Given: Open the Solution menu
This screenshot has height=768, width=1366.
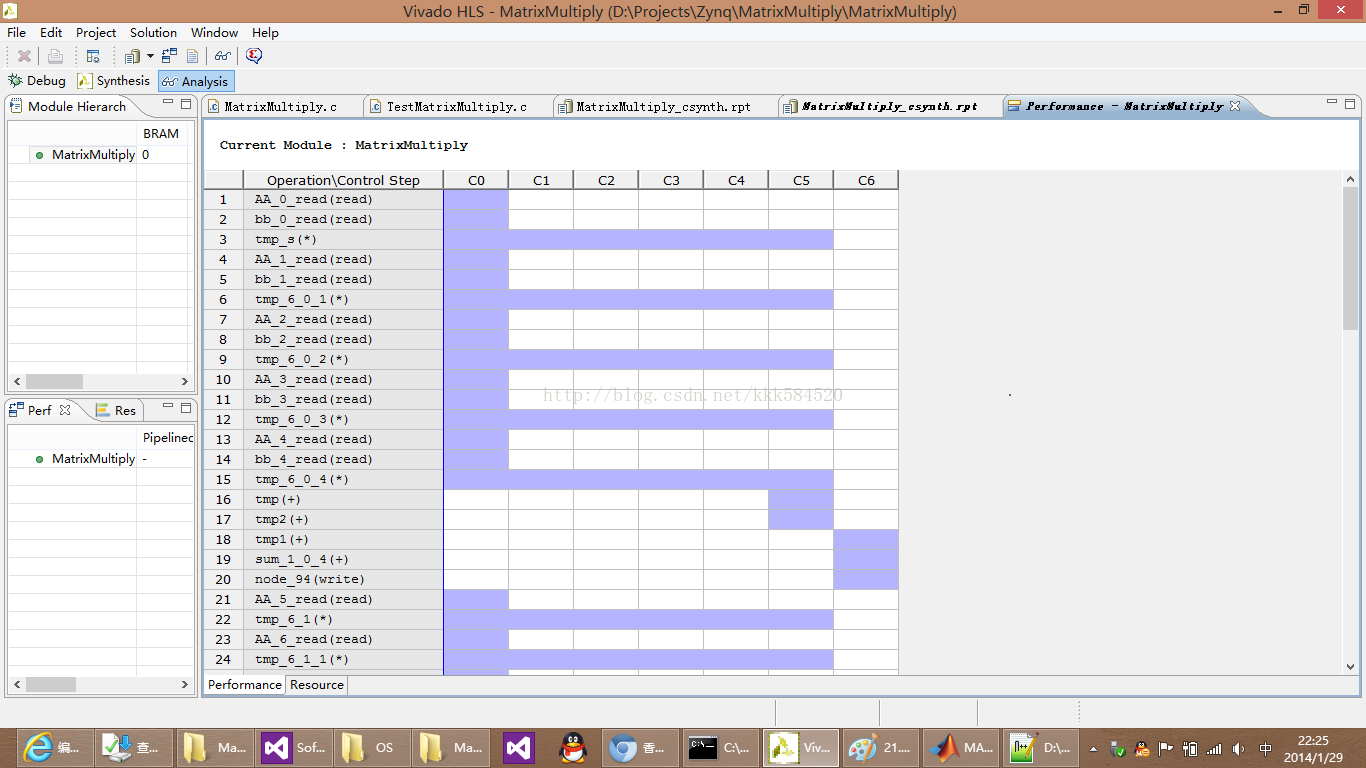Looking at the screenshot, I should (153, 33).
